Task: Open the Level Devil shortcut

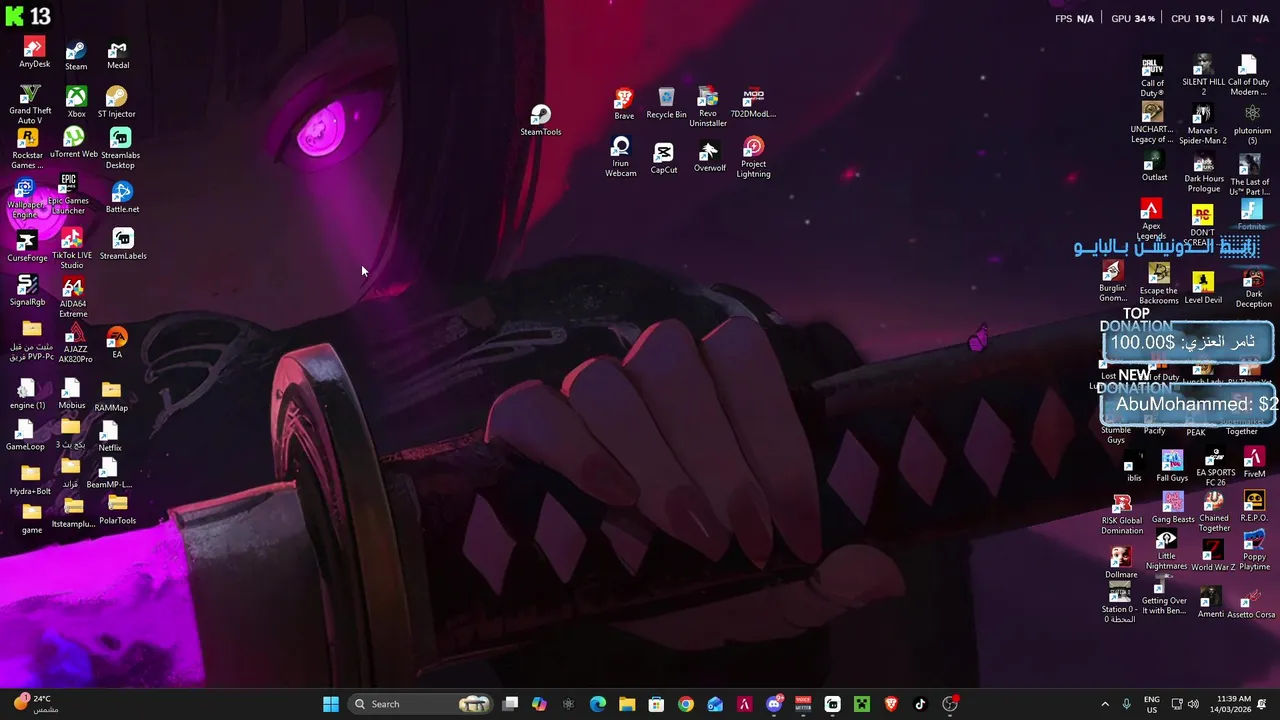Action: tap(1203, 288)
